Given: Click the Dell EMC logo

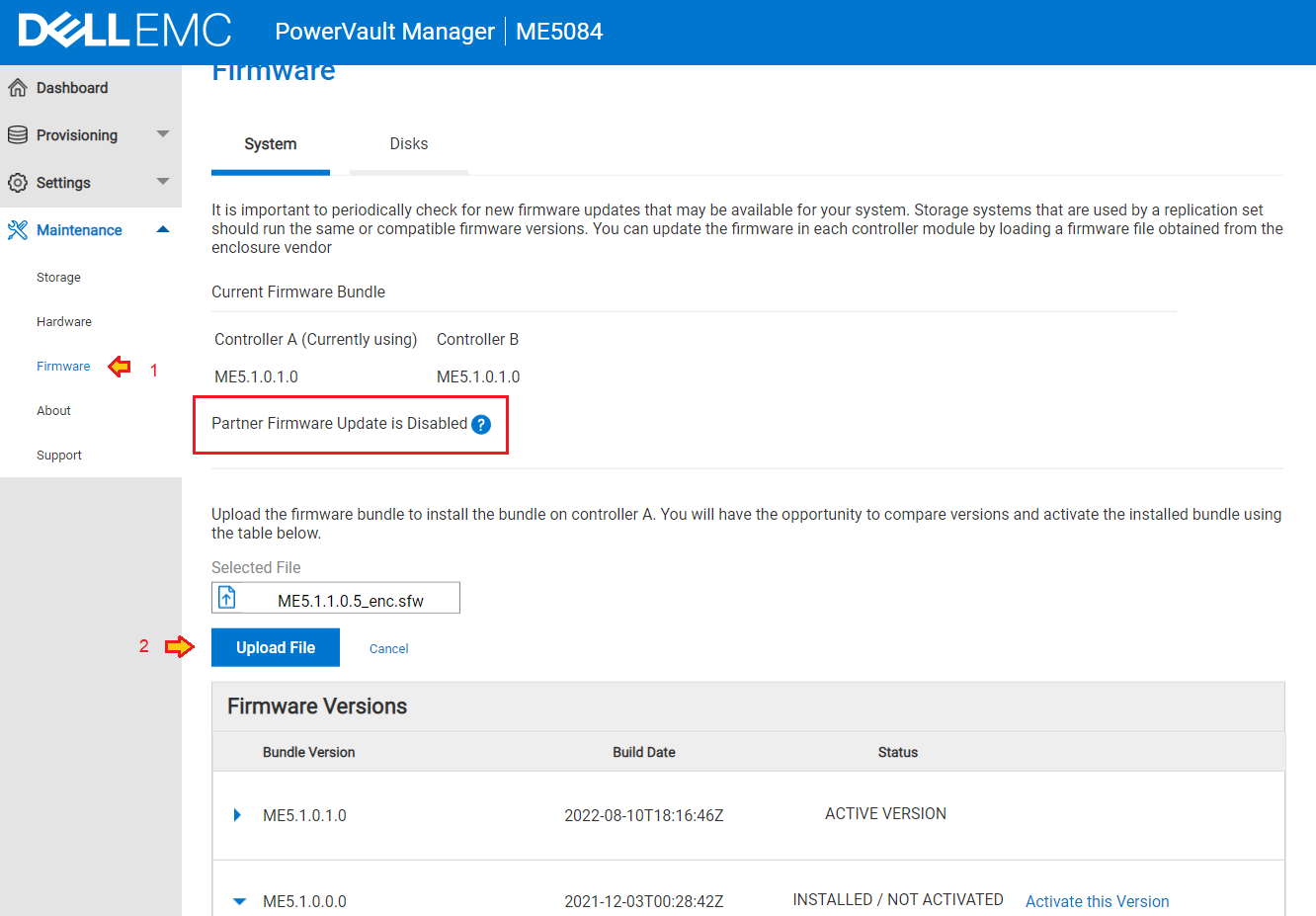Looking at the screenshot, I should click(x=125, y=31).
